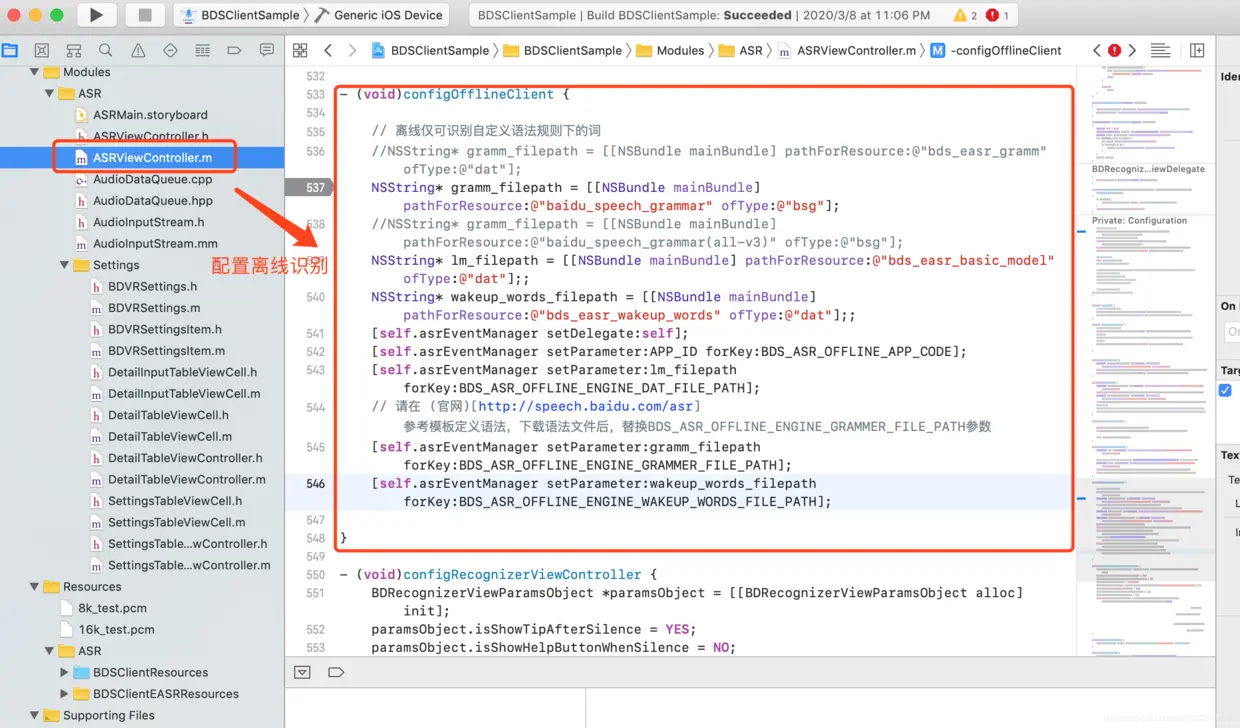Open the Report navigator tab
Screen dimensions: 1240x728
coord(266,50)
